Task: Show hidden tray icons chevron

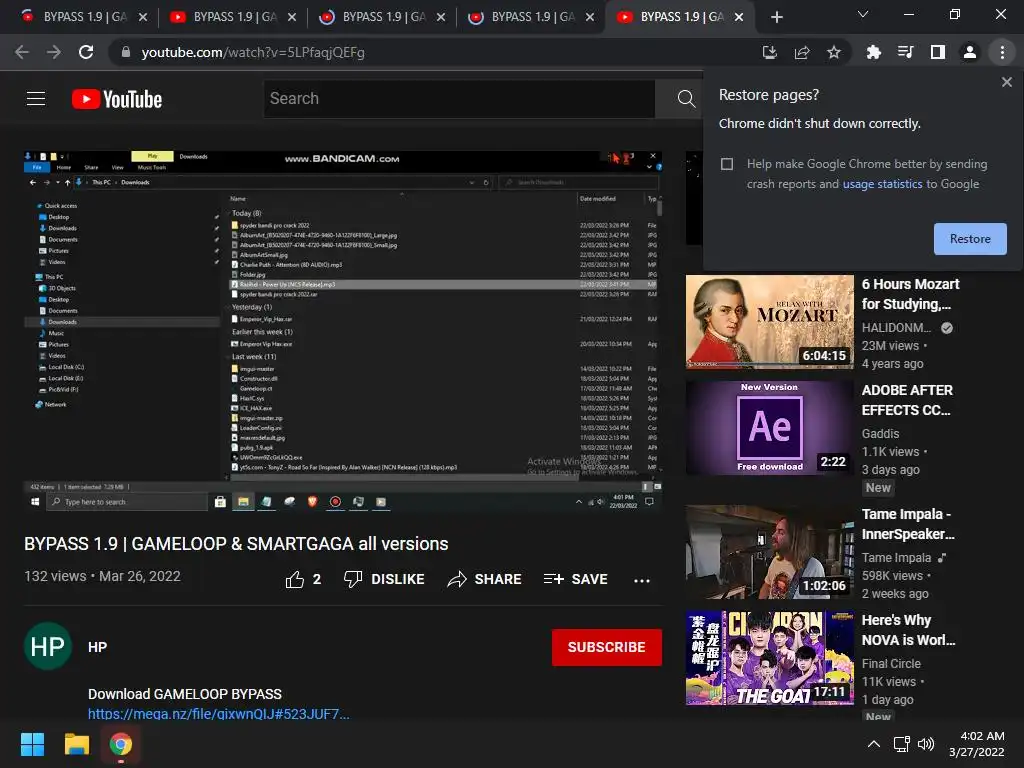Action: click(x=873, y=744)
